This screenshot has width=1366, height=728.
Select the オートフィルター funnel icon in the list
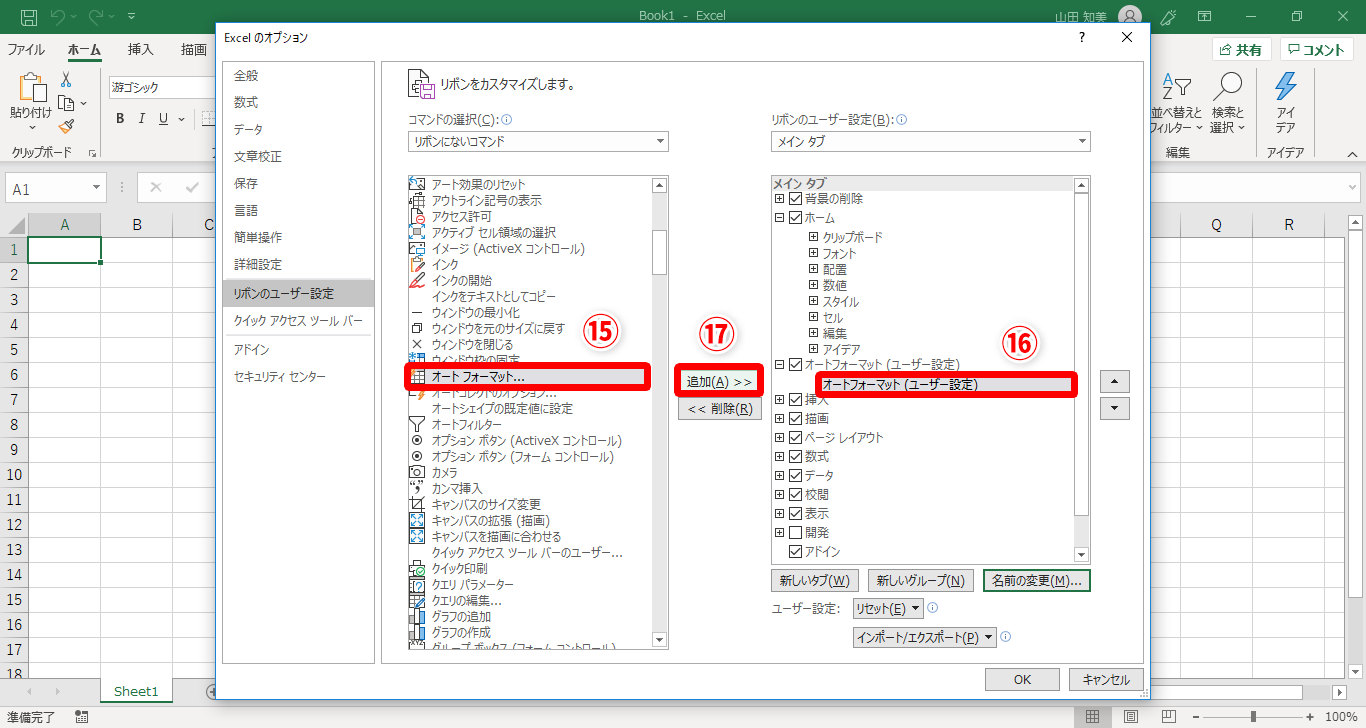tap(418, 424)
